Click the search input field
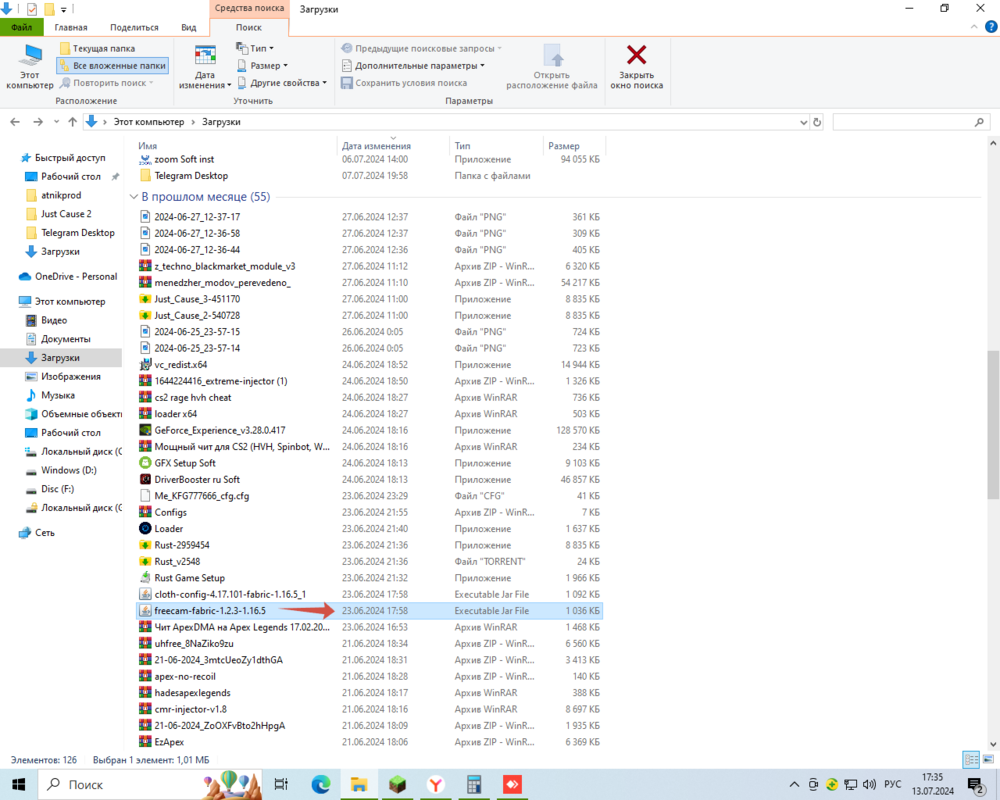Screen dimensions: 1000x800 911,122
